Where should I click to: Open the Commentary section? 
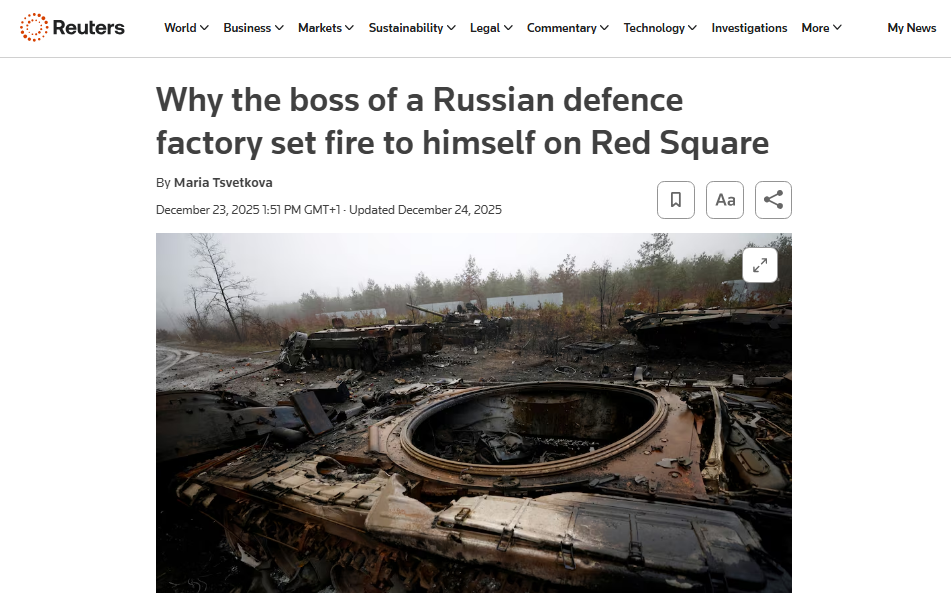[x=562, y=28]
